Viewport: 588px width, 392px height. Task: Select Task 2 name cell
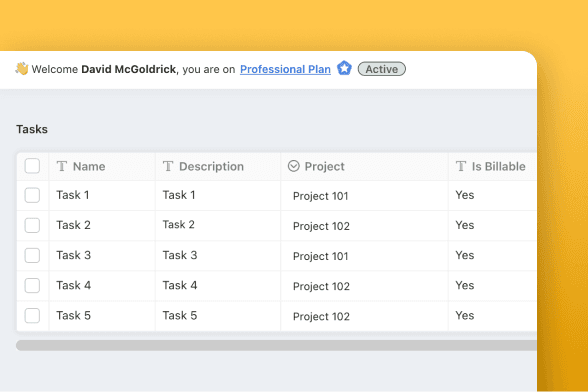(102, 225)
